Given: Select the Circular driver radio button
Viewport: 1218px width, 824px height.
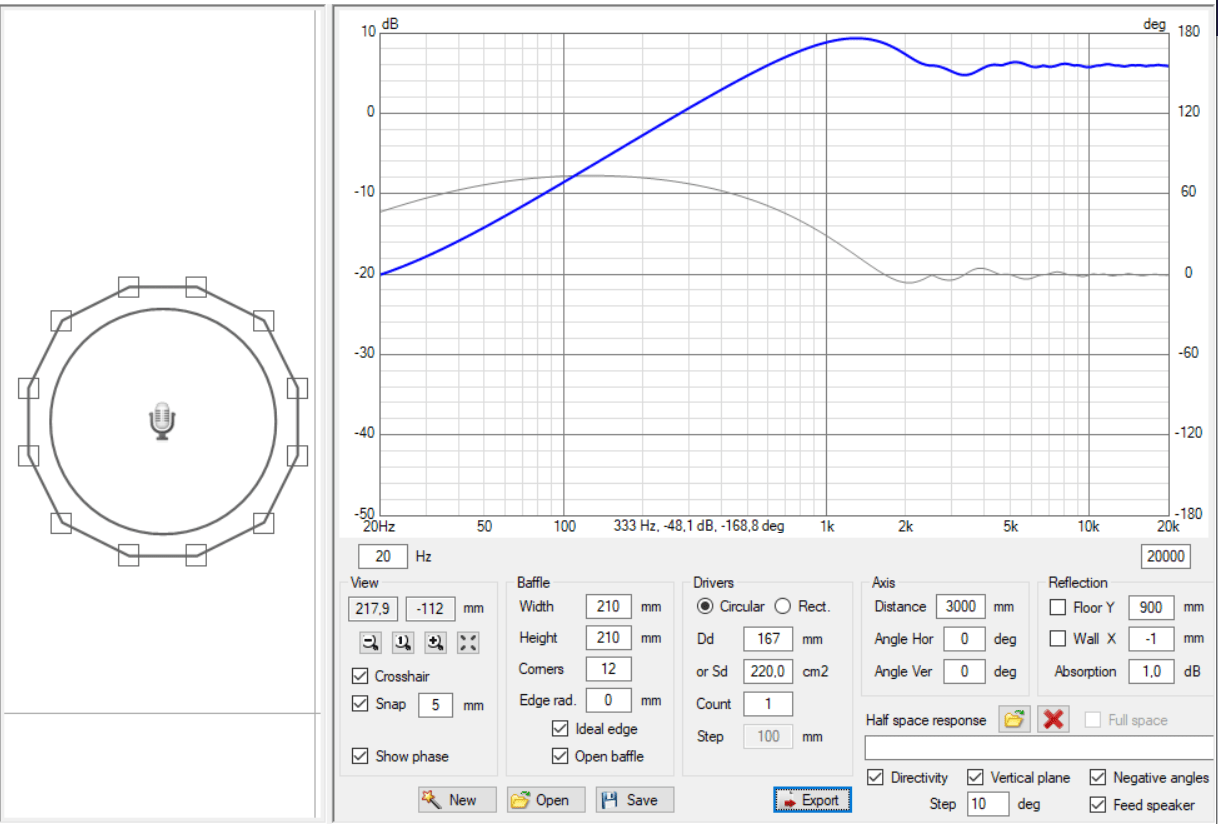Looking at the screenshot, I should pos(706,606).
